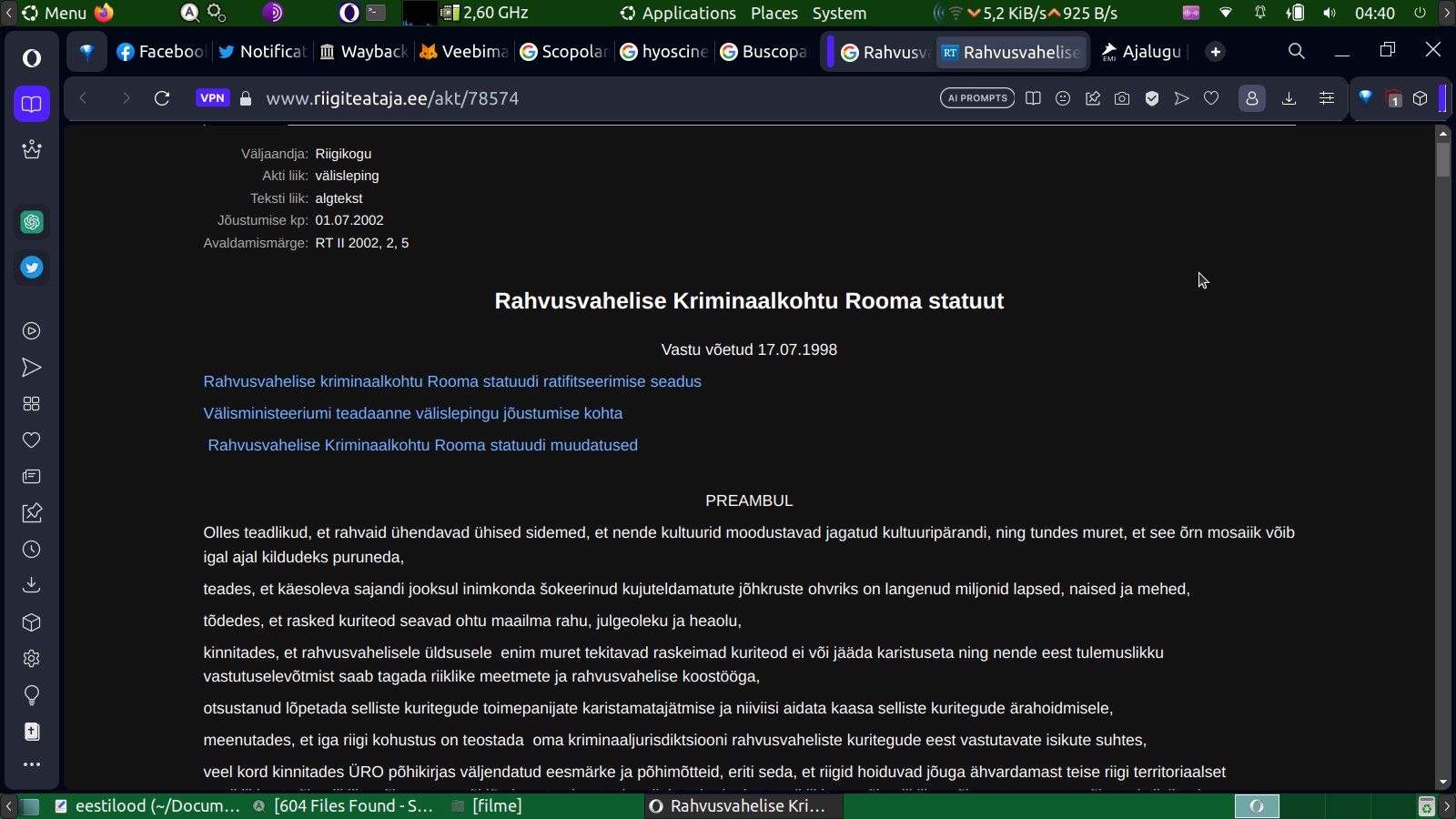Image resolution: width=1456 pixels, height=819 pixels.
Task: Switch to the Ajalugu tab
Action: click(x=1142, y=52)
